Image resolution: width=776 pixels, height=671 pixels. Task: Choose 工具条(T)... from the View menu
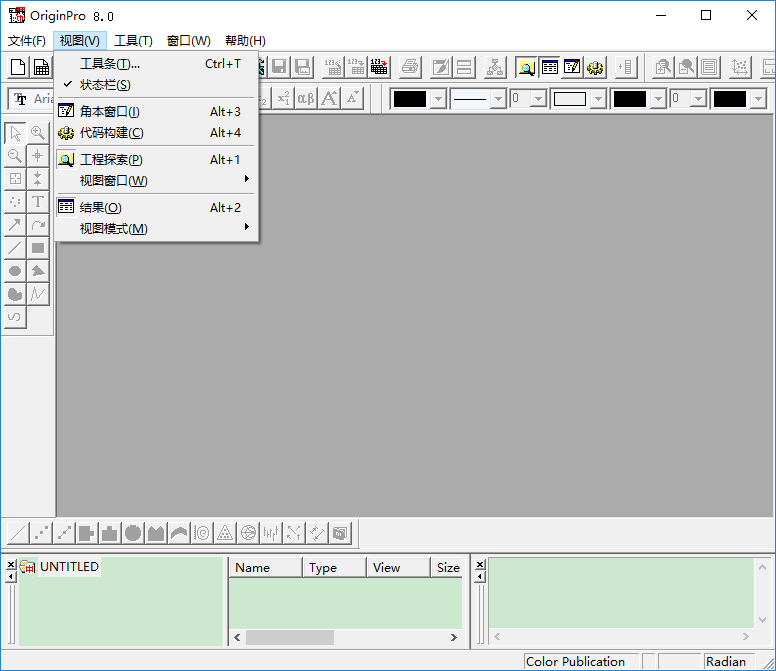coord(110,64)
